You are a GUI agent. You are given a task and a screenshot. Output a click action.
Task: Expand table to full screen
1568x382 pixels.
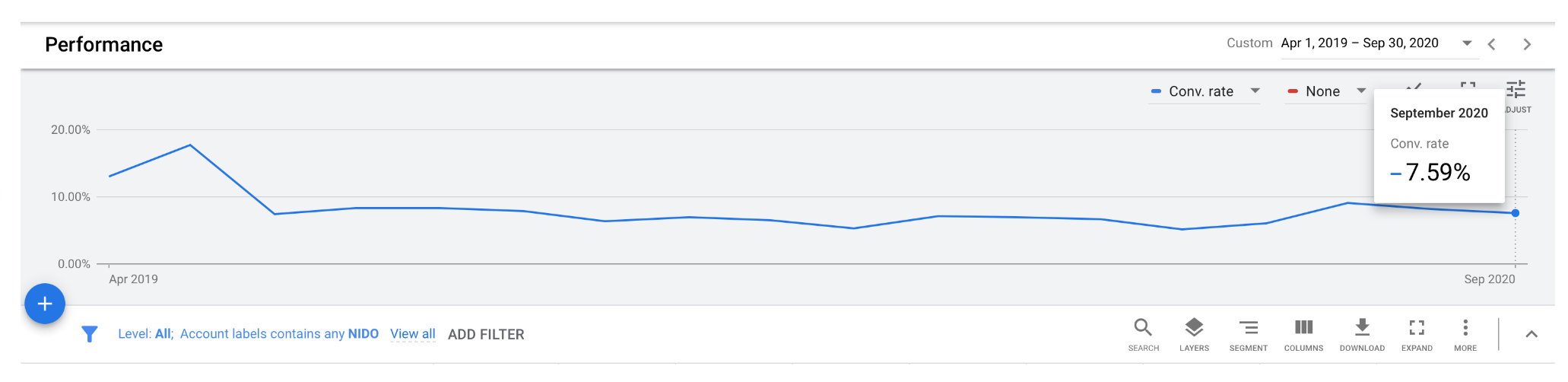pyautogui.click(x=1417, y=334)
